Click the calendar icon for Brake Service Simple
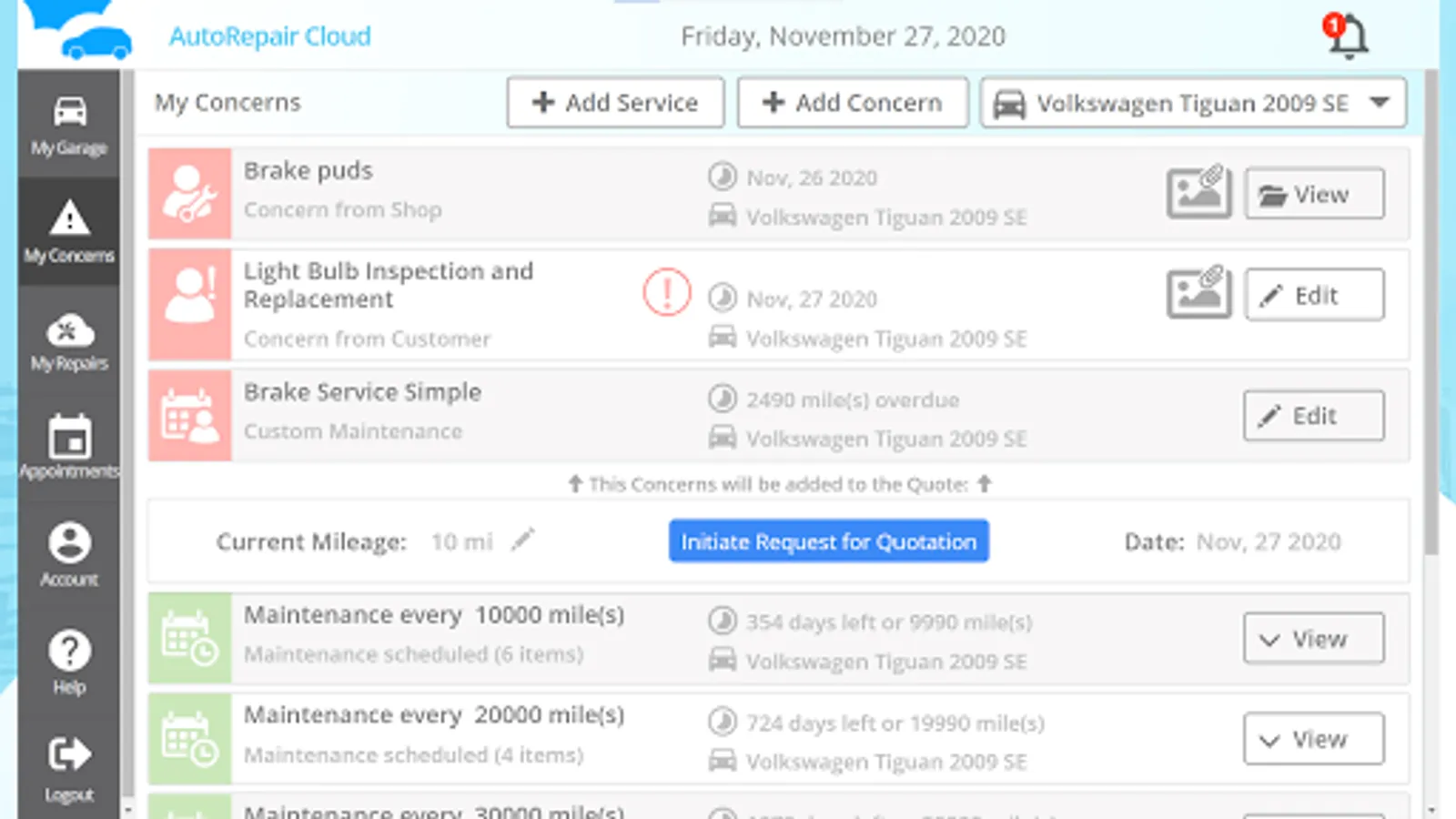This screenshot has height=819, width=1456. (x=189, y=416)
